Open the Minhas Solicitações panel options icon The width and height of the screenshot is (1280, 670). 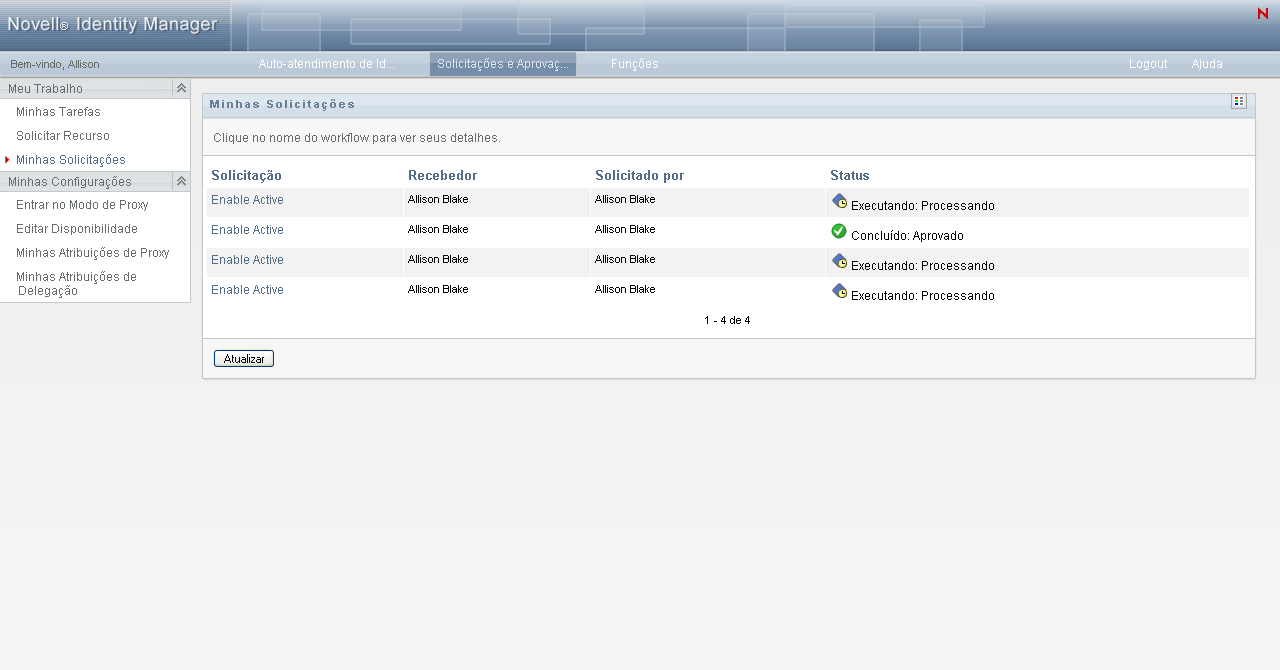click(1239, 101)
